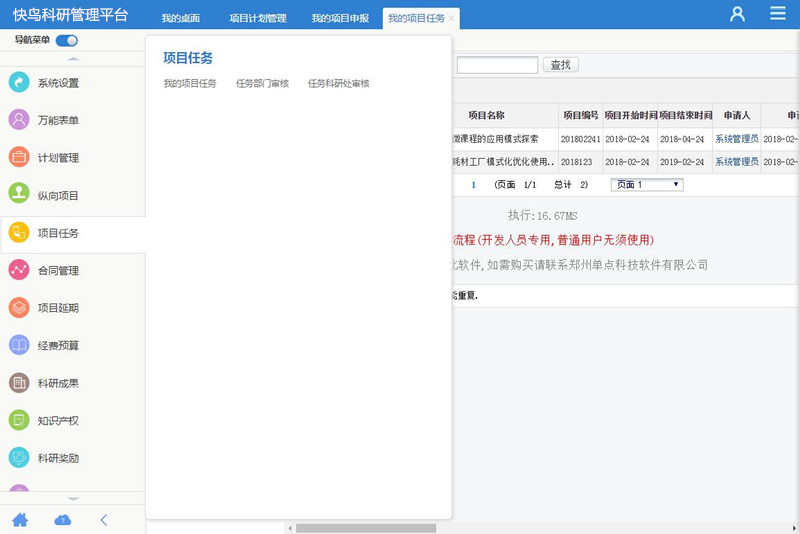Click project number 201802241 cell
800x534 pixels.
(x=581, y=139)
